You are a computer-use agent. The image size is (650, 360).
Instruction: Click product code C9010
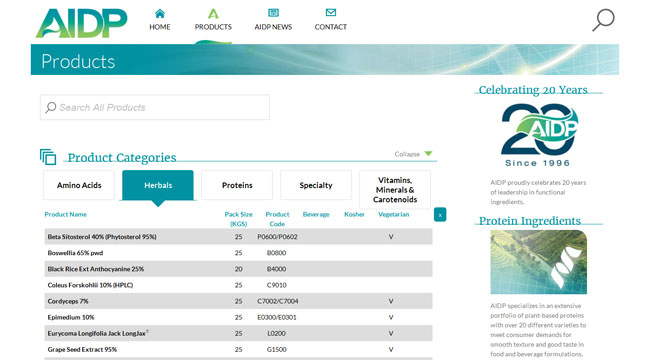(276, 285)
